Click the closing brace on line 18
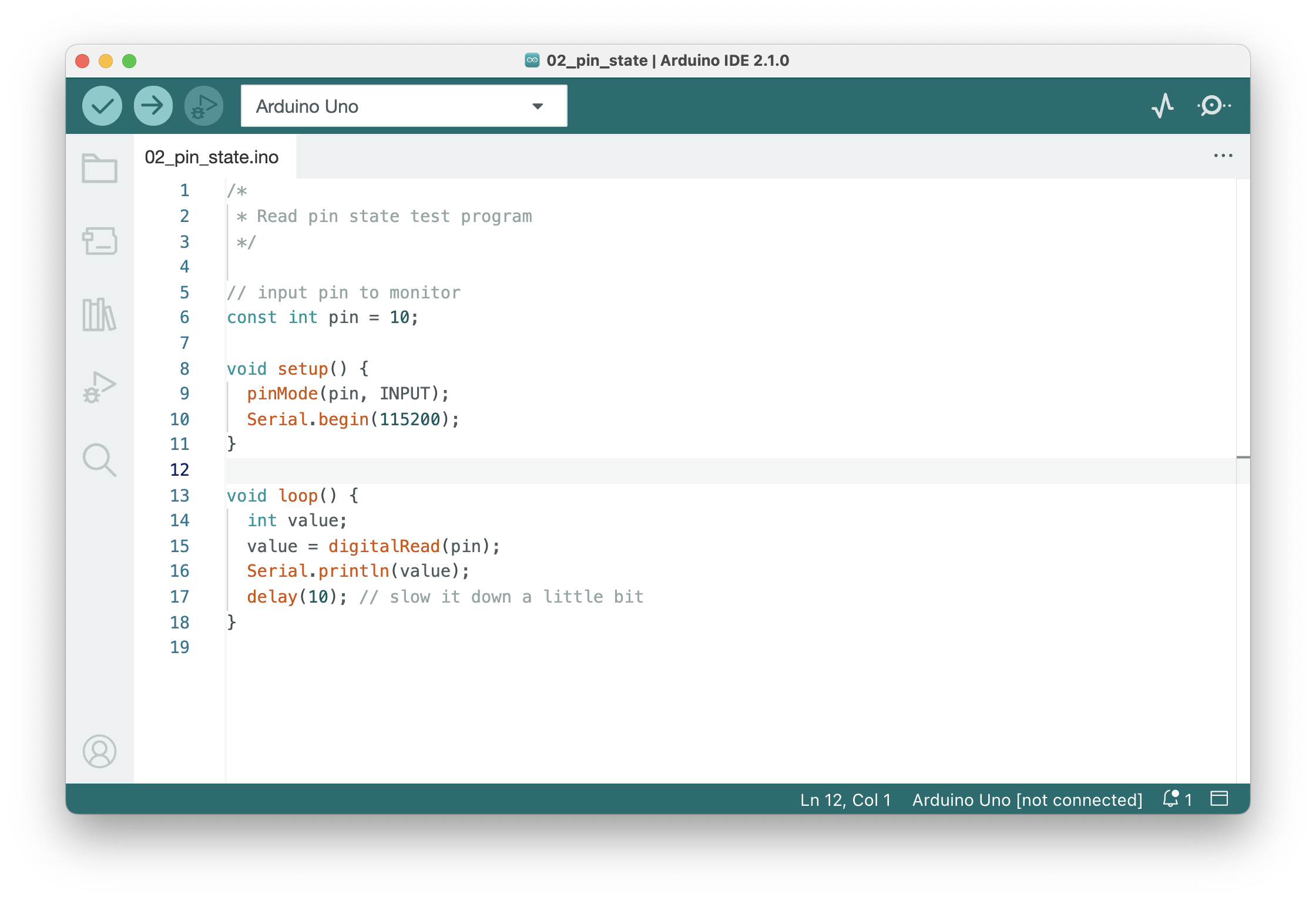The image size is (1316, 901). click(x=231, y=621)
